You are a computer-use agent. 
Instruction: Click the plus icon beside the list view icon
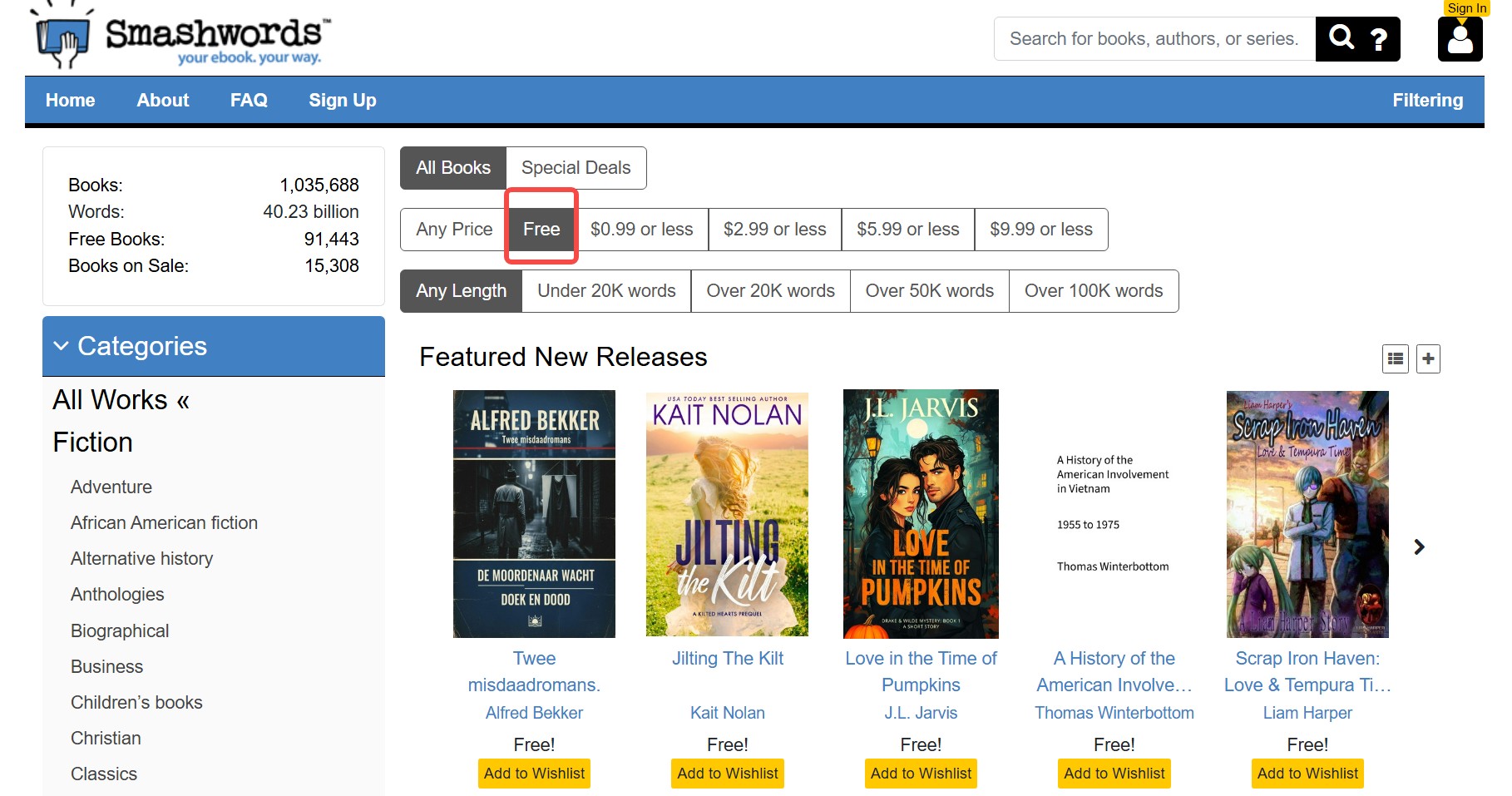click(1427, 358)
